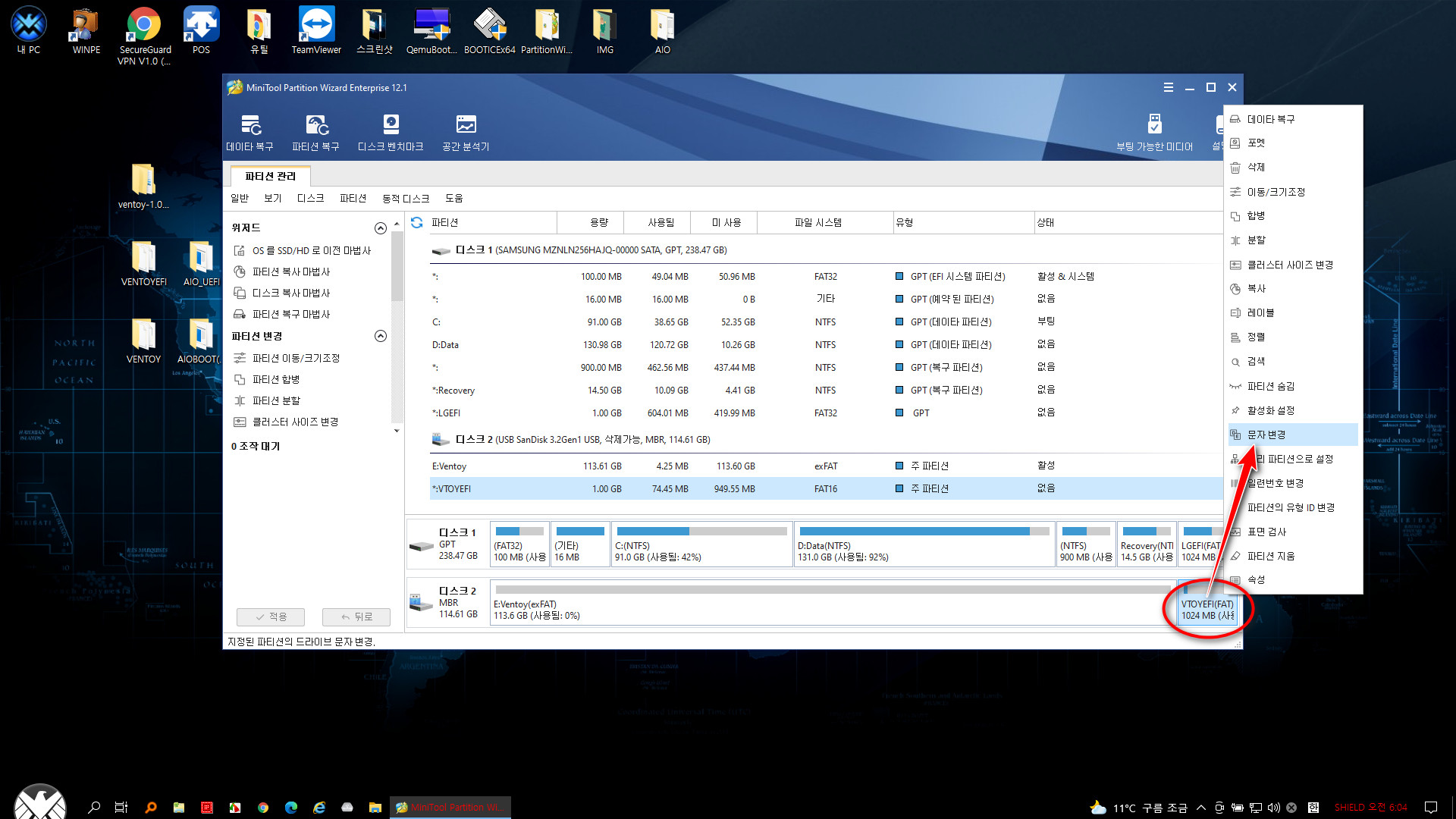Choose 속성 in context menu
The height and width of the screenshot is (819, 1456).
1293,579
